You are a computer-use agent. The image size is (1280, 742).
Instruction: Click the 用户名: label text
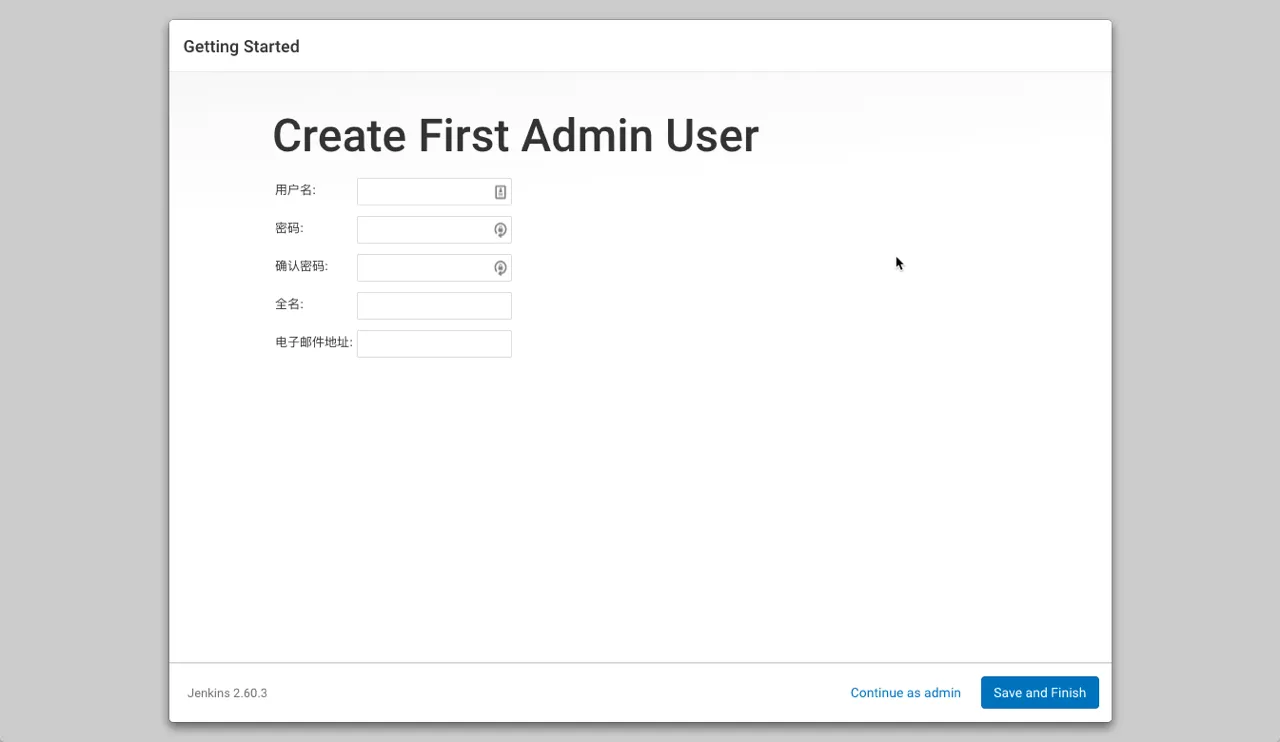tap(295, 190)
